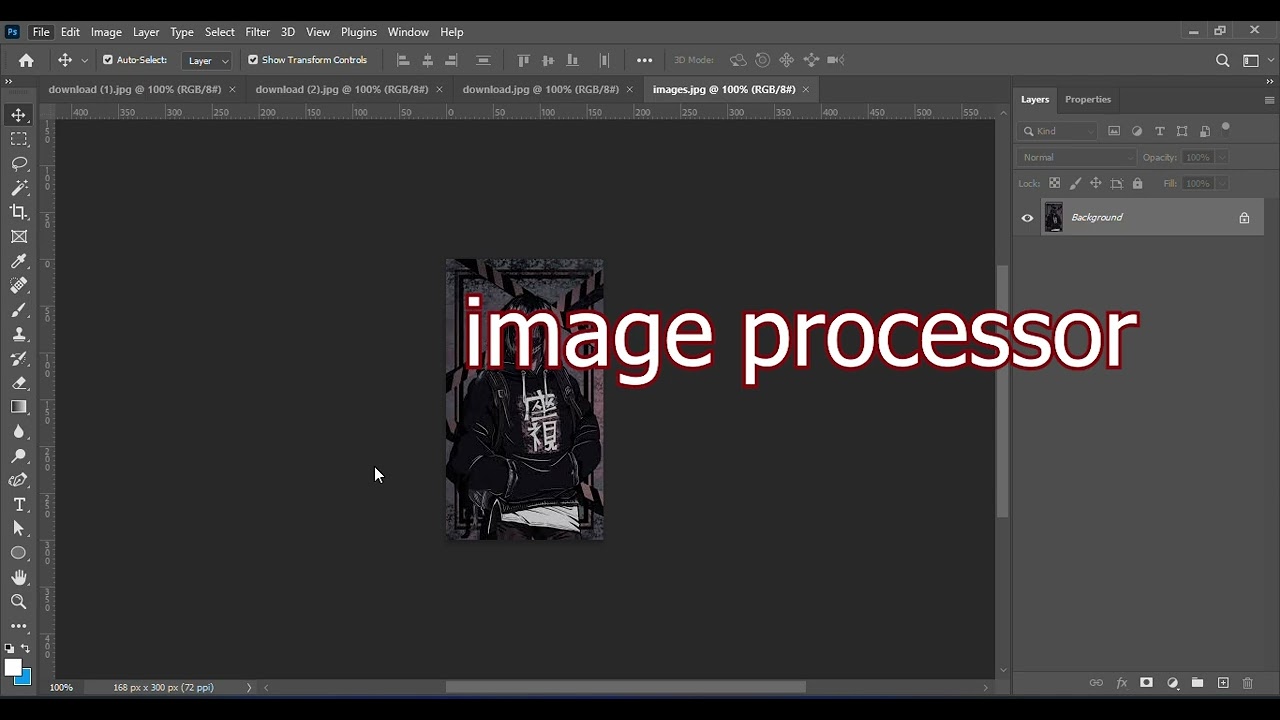This screenshot has width=1280, height=720.
Task: Select the Ellipse shape tool
Action: (x=19, y=553)
